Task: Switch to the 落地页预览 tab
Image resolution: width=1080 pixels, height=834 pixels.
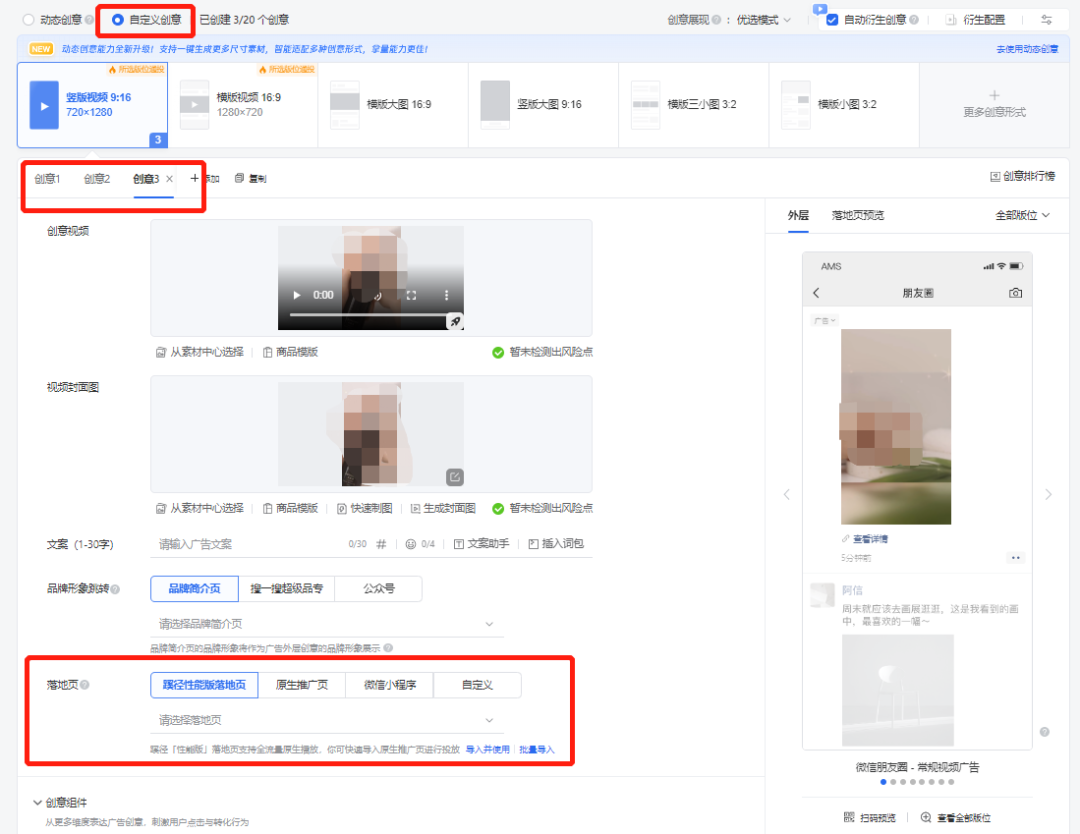Action: click(x=858, y=215)
